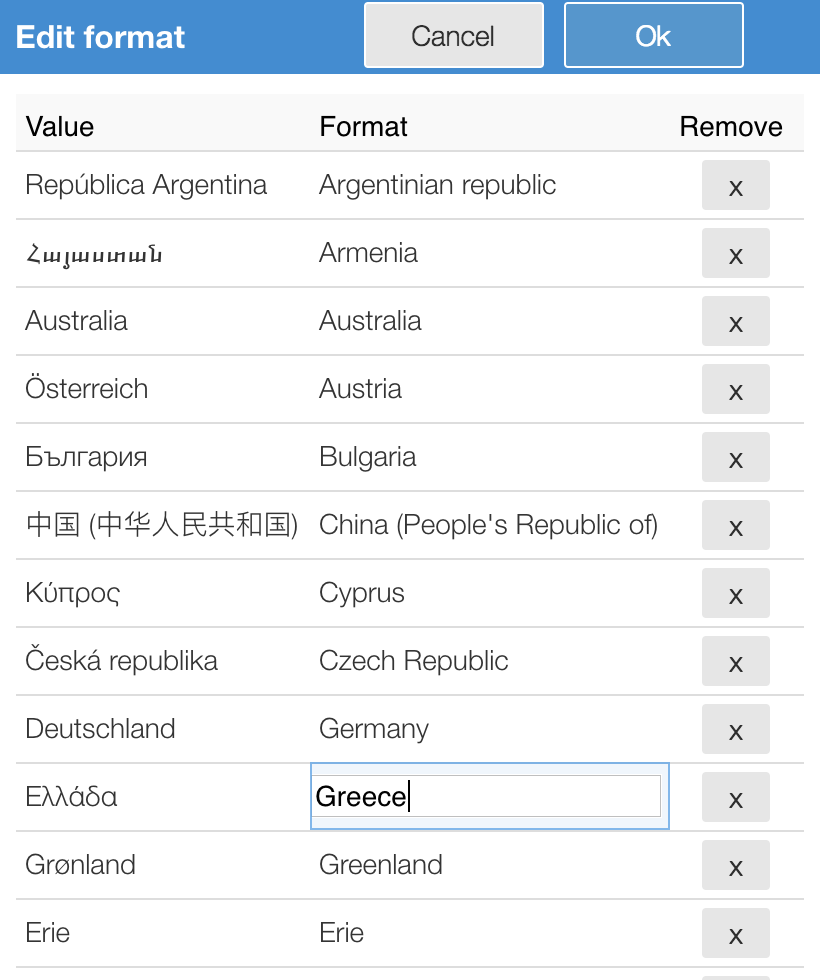Remove the Österreich Austria entry
This screenshot has height=980, width=820.
coord(735,390)
